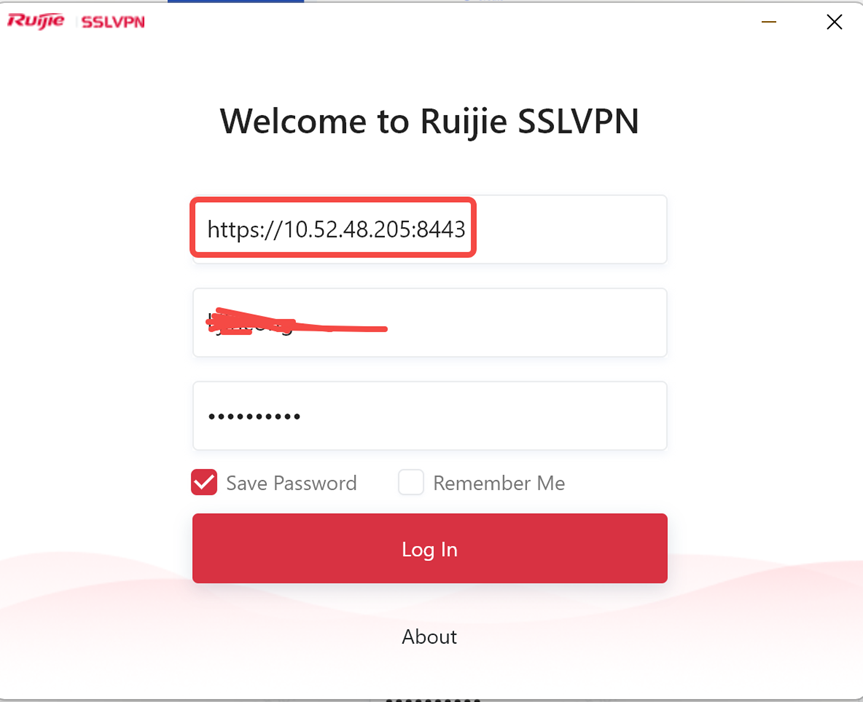
Task: Minimize the SSLVPN client window
Action: pyautogui.click(x=769, y=22)
